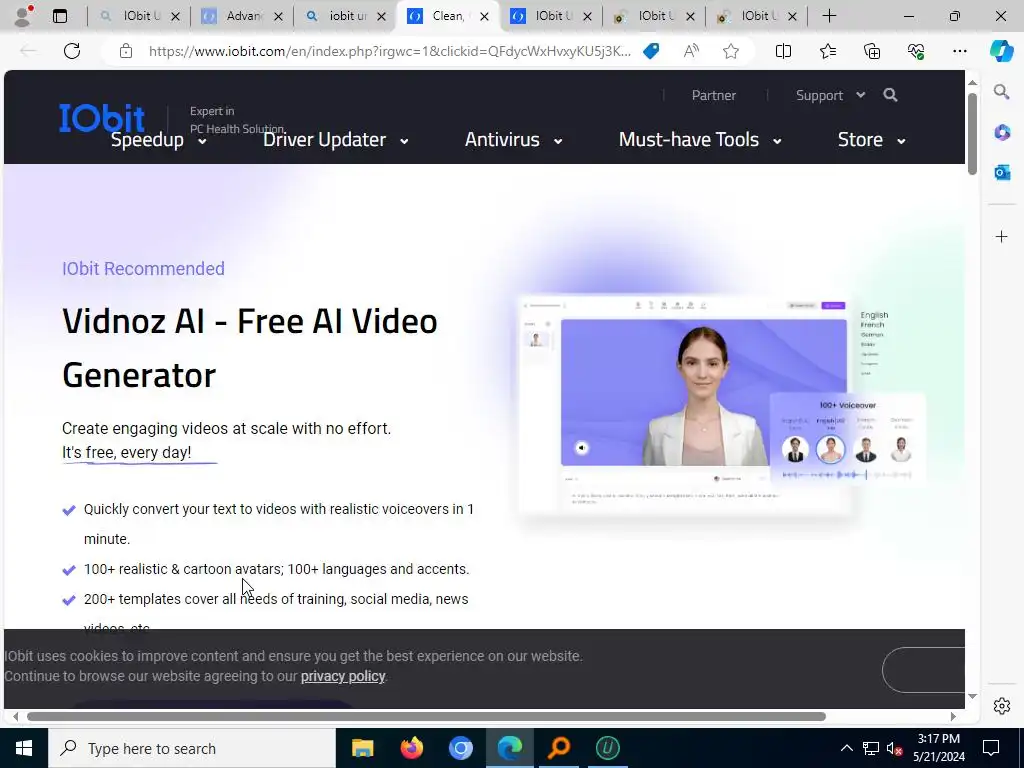
Task: Open the volume tray icon
Action: pyautogui.click(x=894, y=748)
